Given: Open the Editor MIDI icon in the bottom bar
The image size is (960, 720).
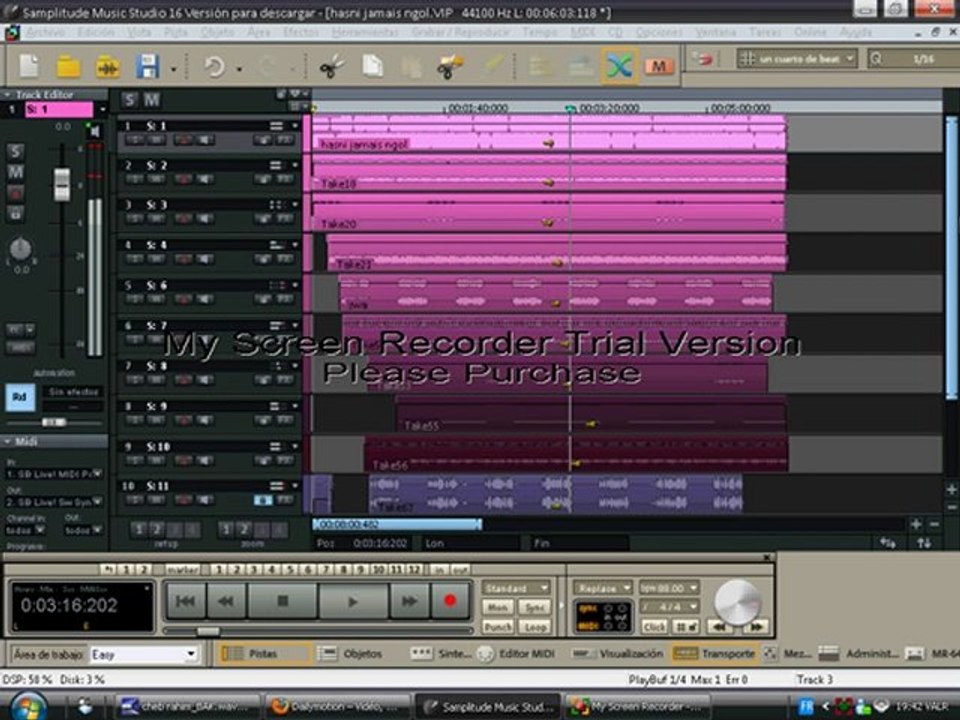Looking at the screenshot, I should [x=486, y=654].
